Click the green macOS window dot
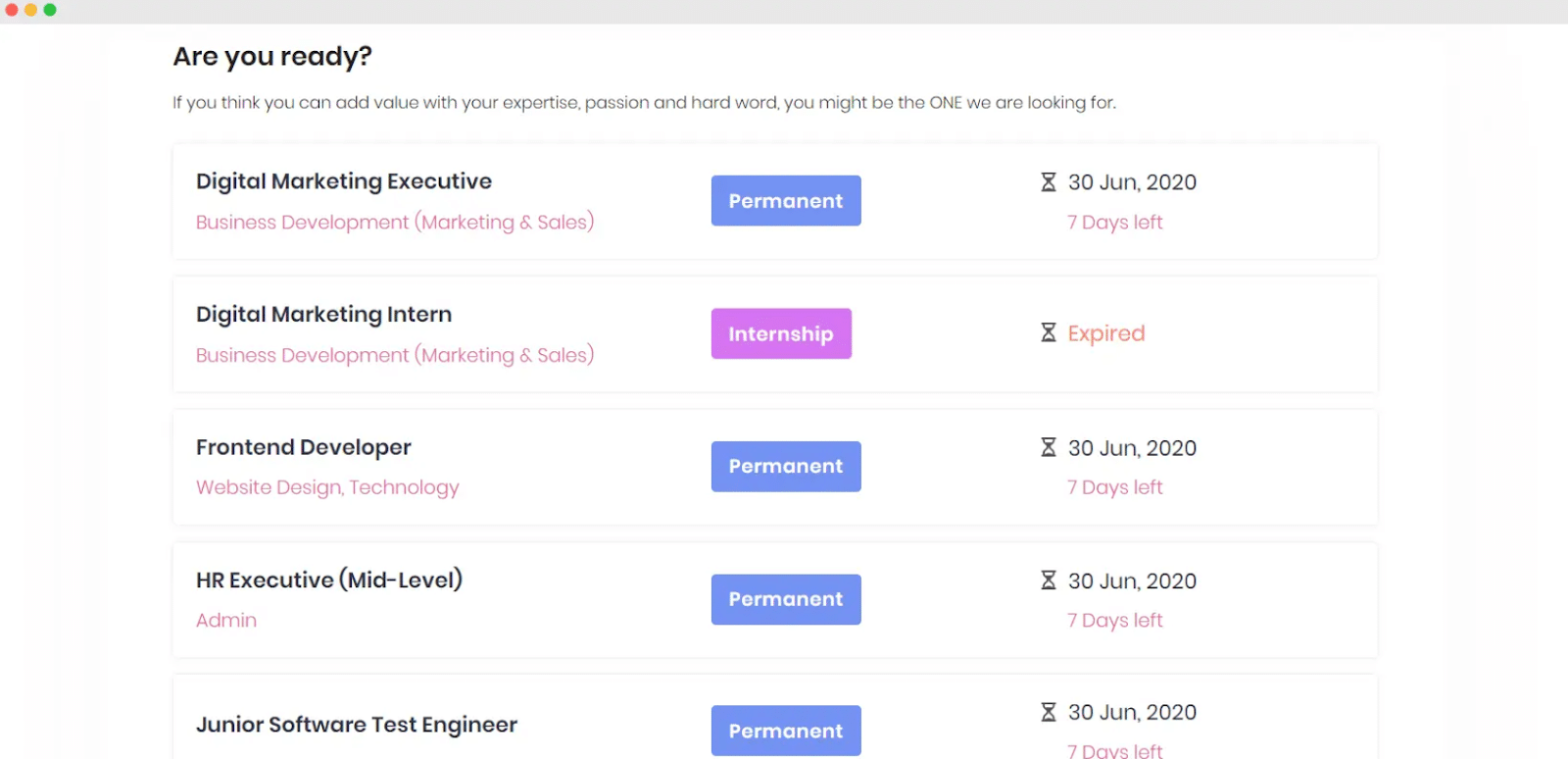The height and width of the screenshot is (759, 1568). click(x=50, y=10)
